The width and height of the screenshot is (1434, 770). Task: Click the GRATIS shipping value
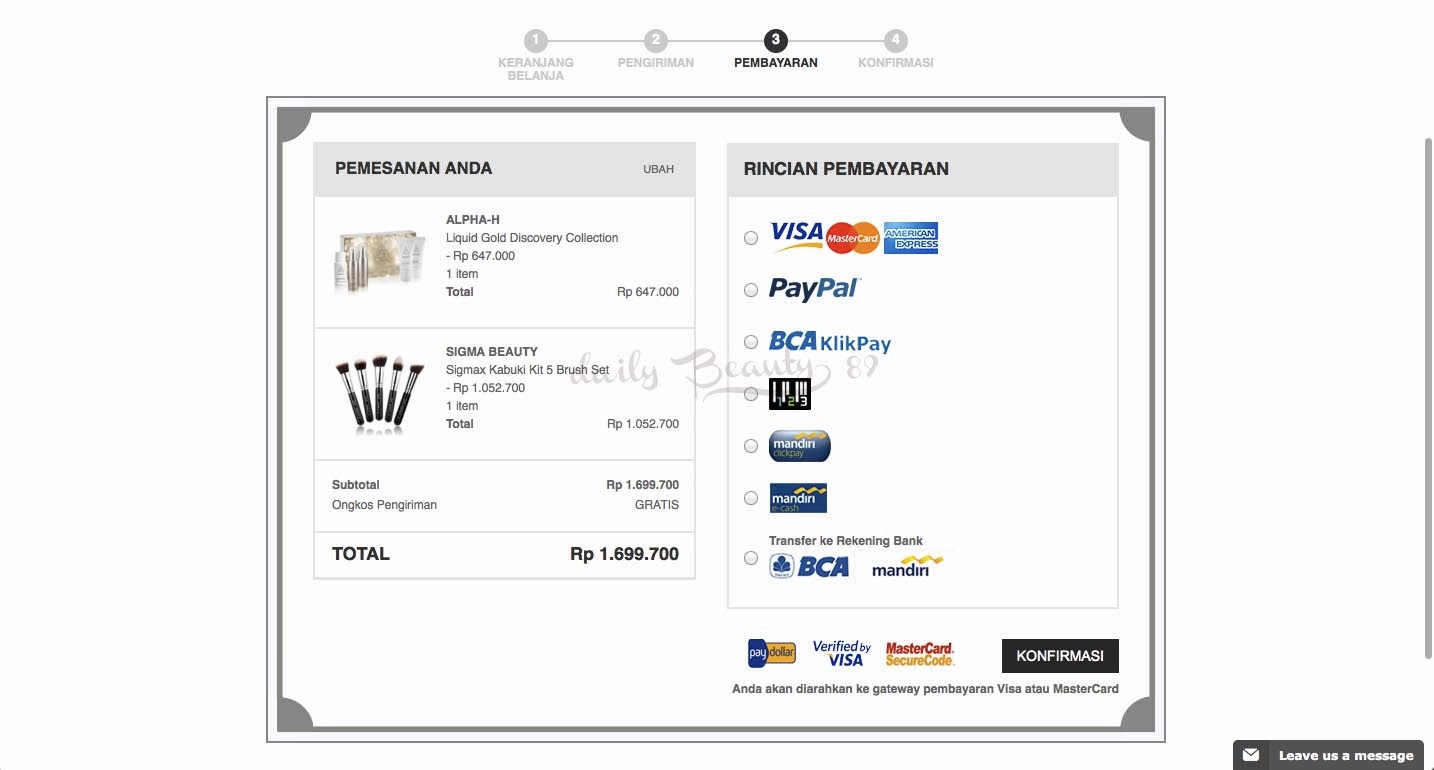click(657, 505)
